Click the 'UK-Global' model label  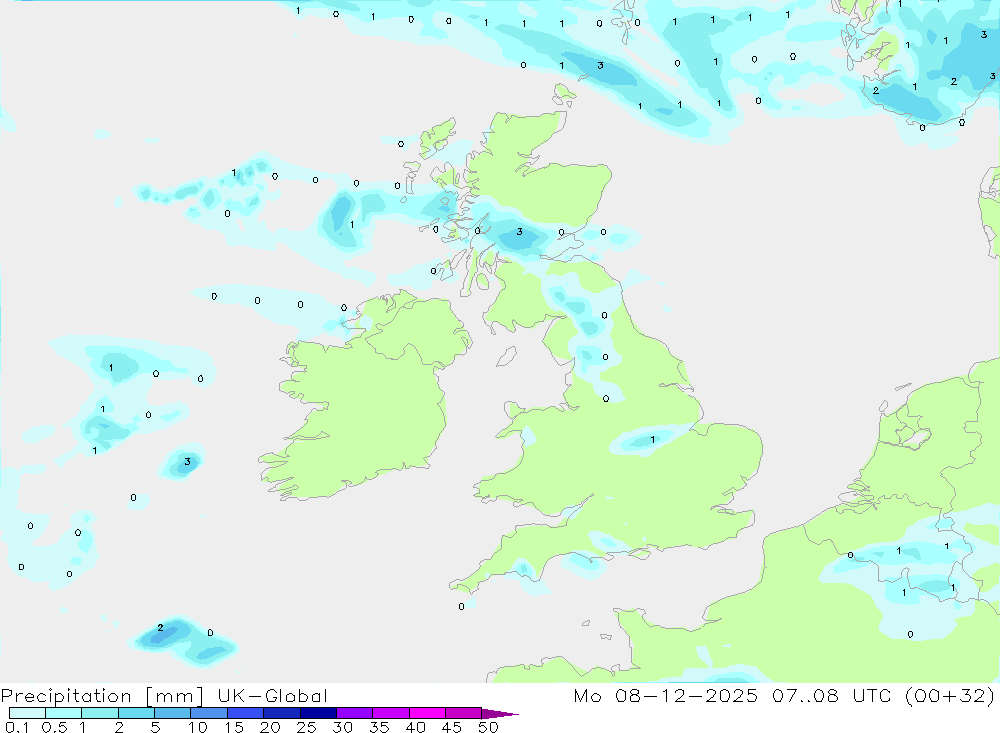[272, 695]
